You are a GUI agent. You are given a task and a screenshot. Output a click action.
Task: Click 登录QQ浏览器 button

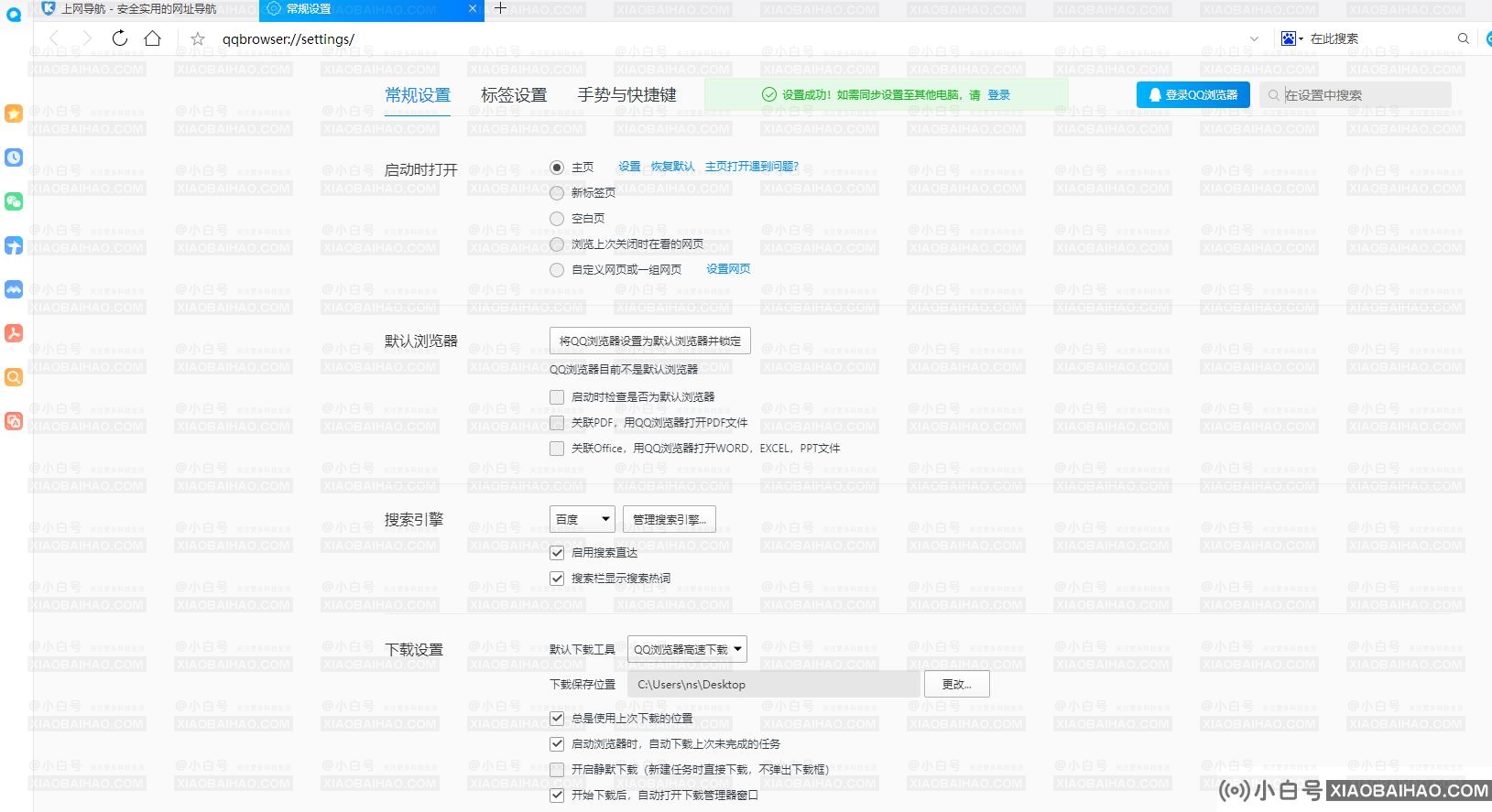tap(1193, 95)
